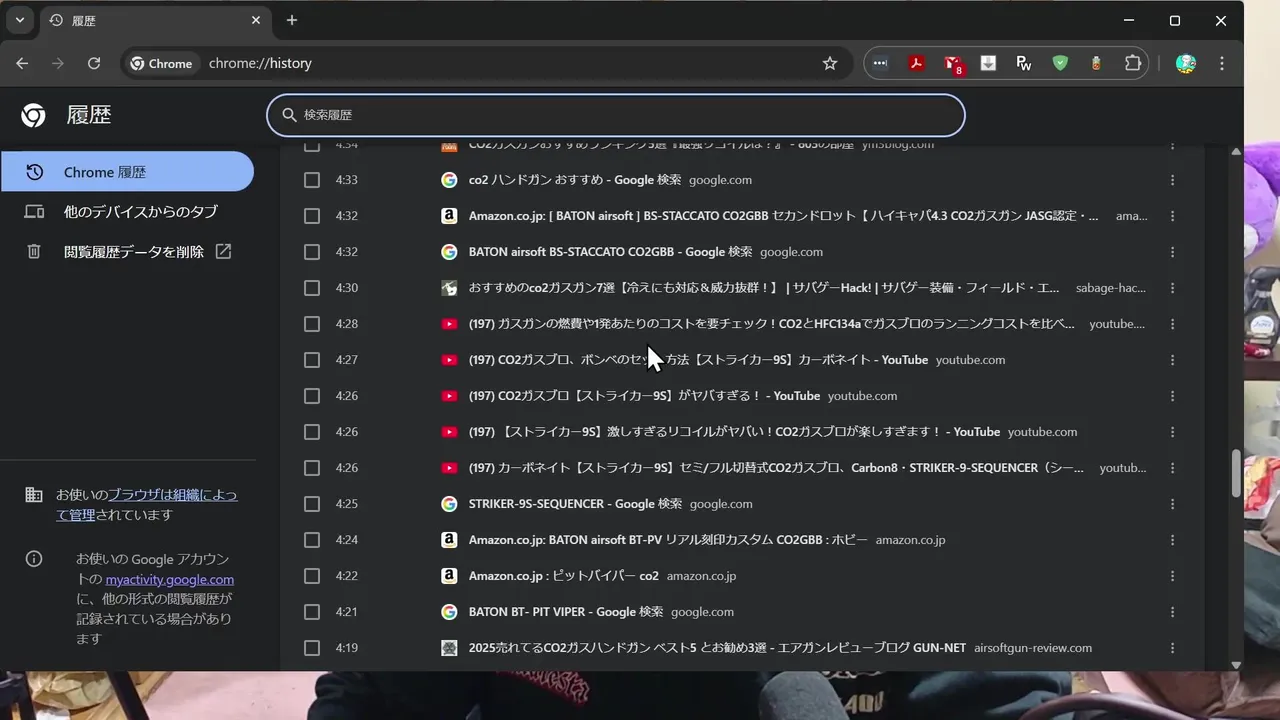Select Chrome 履歴 in the sidebar

[127, 172]
